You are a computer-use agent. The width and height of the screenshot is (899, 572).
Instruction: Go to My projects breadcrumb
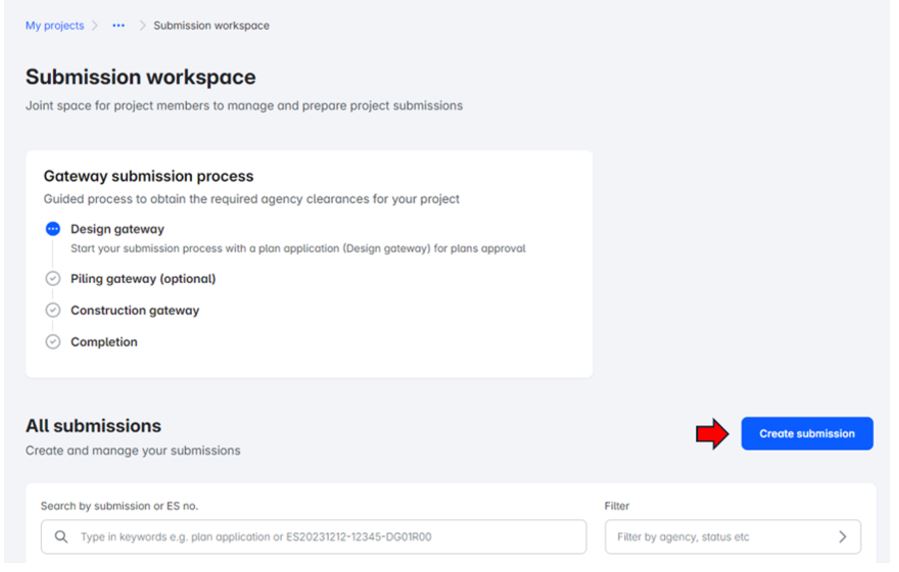(54, 26)
